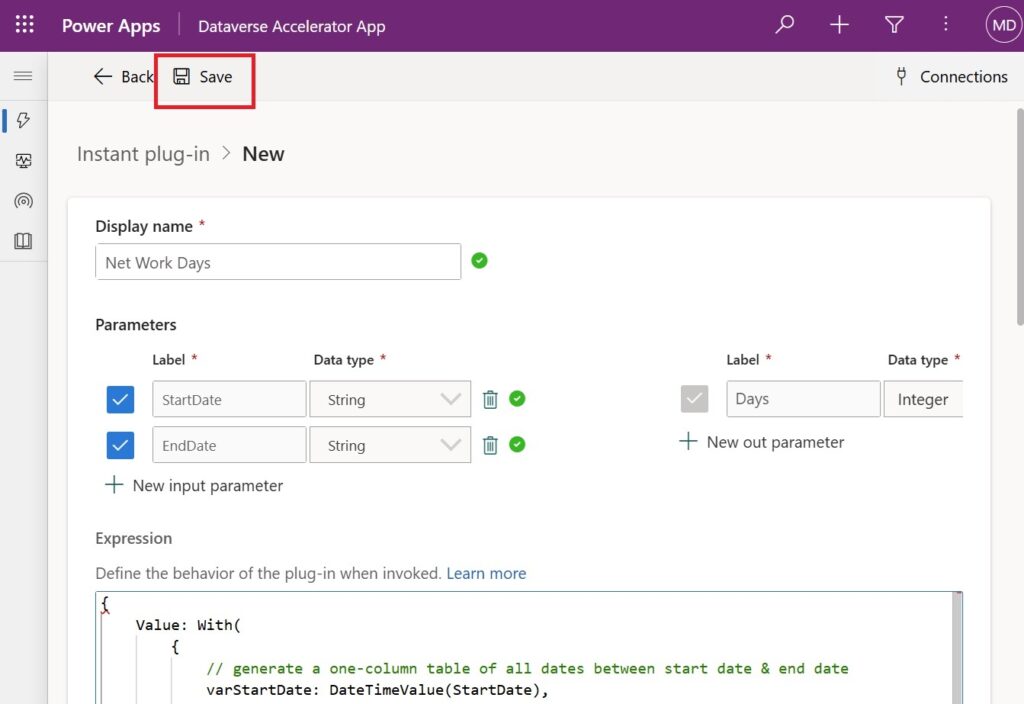Image resolution: width=1024 pixels, height=704 pixels.
Task: Navigate to Instant plug-in breadcrumb
Action: pos(143,153)
